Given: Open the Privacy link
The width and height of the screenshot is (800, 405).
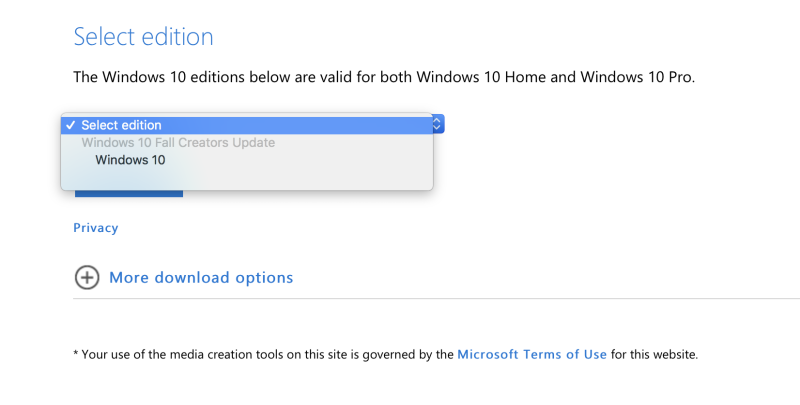Looking at the screenshot, I should [95, 227].
